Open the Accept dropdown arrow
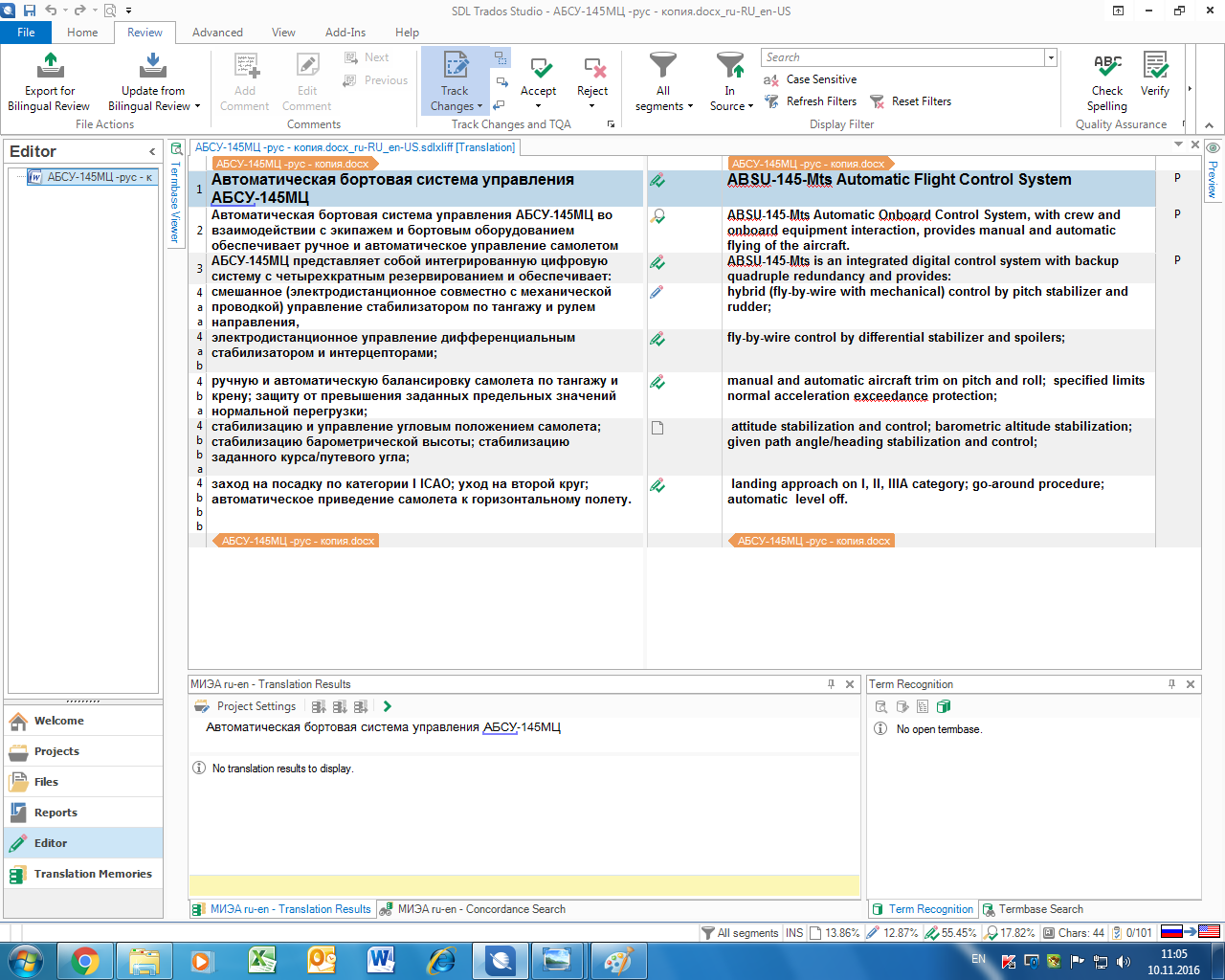1225x980 pixels. pyautogui.click(x=539, y=105)
